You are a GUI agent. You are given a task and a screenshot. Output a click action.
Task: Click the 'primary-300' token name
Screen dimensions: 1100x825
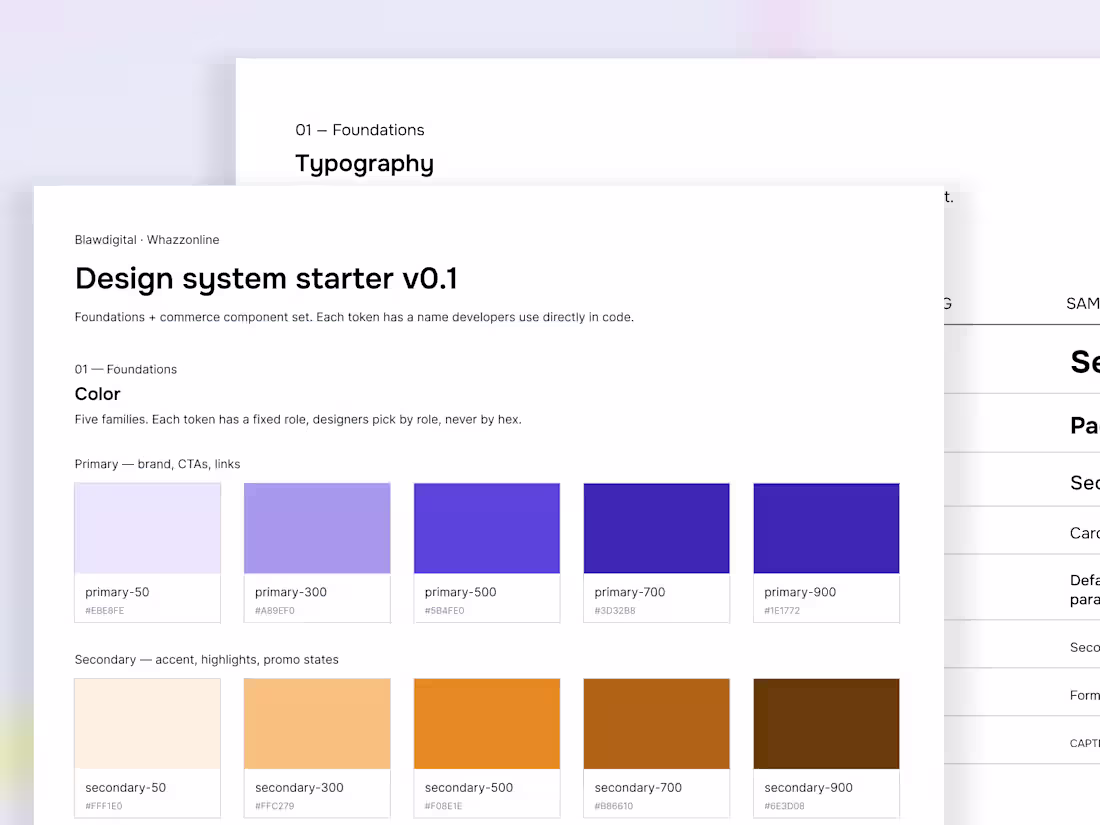point(290,592)
